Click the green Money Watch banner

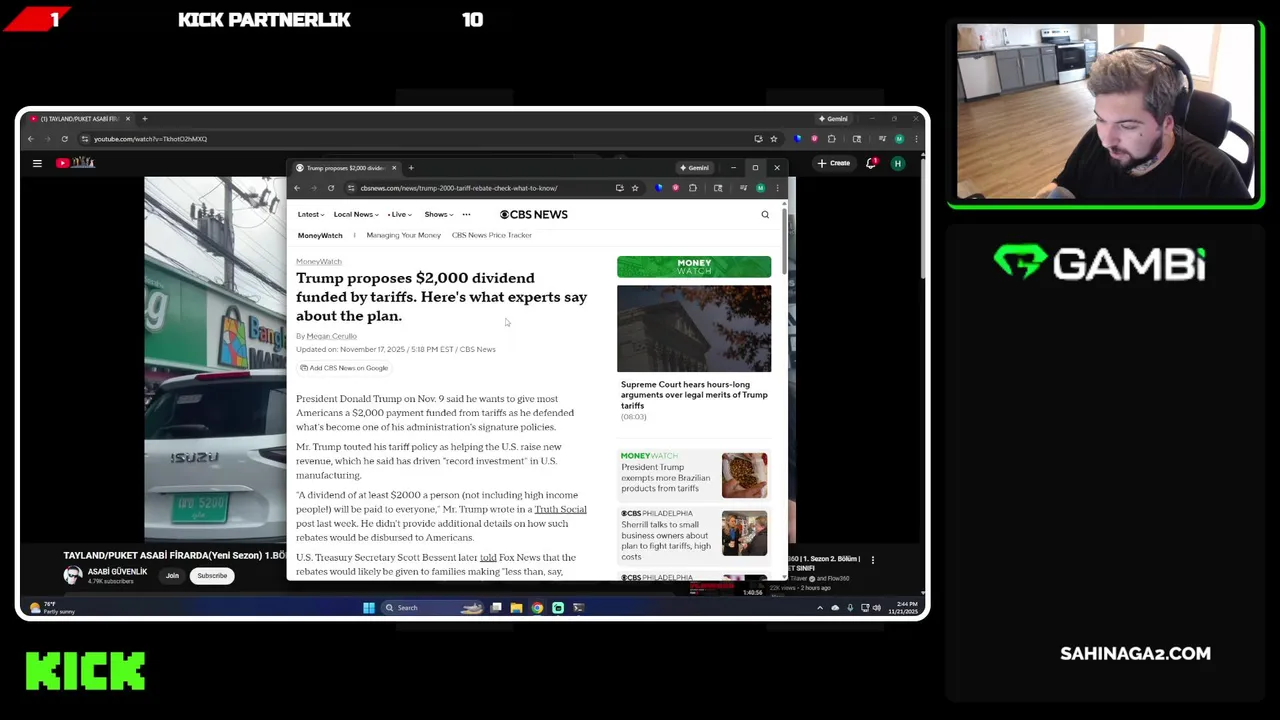(694, 267)
